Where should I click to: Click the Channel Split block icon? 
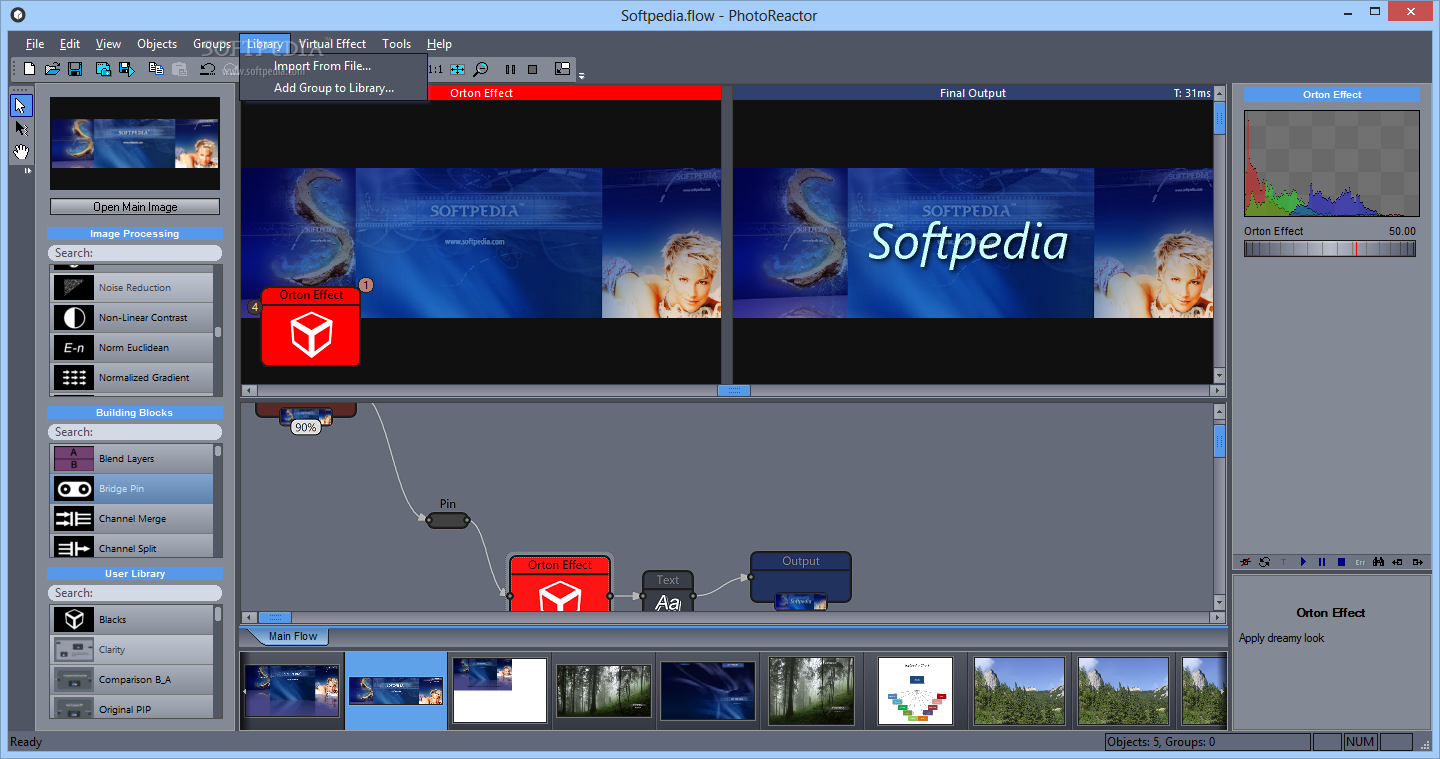coord(73,547)
